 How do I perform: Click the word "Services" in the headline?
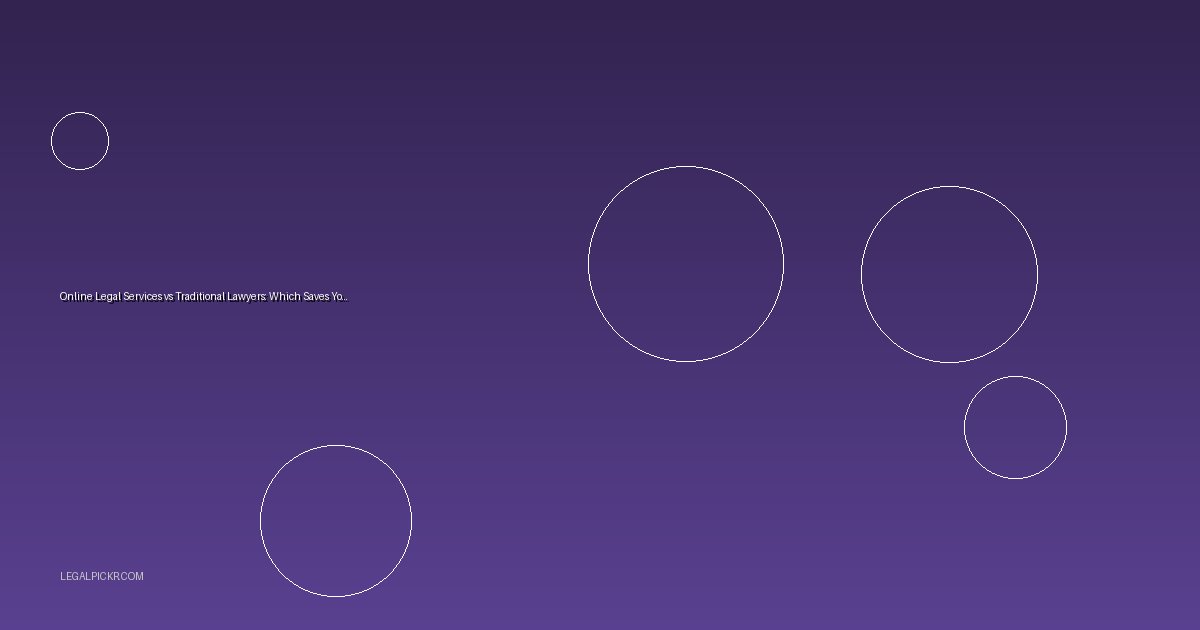[x=143, y=297]
